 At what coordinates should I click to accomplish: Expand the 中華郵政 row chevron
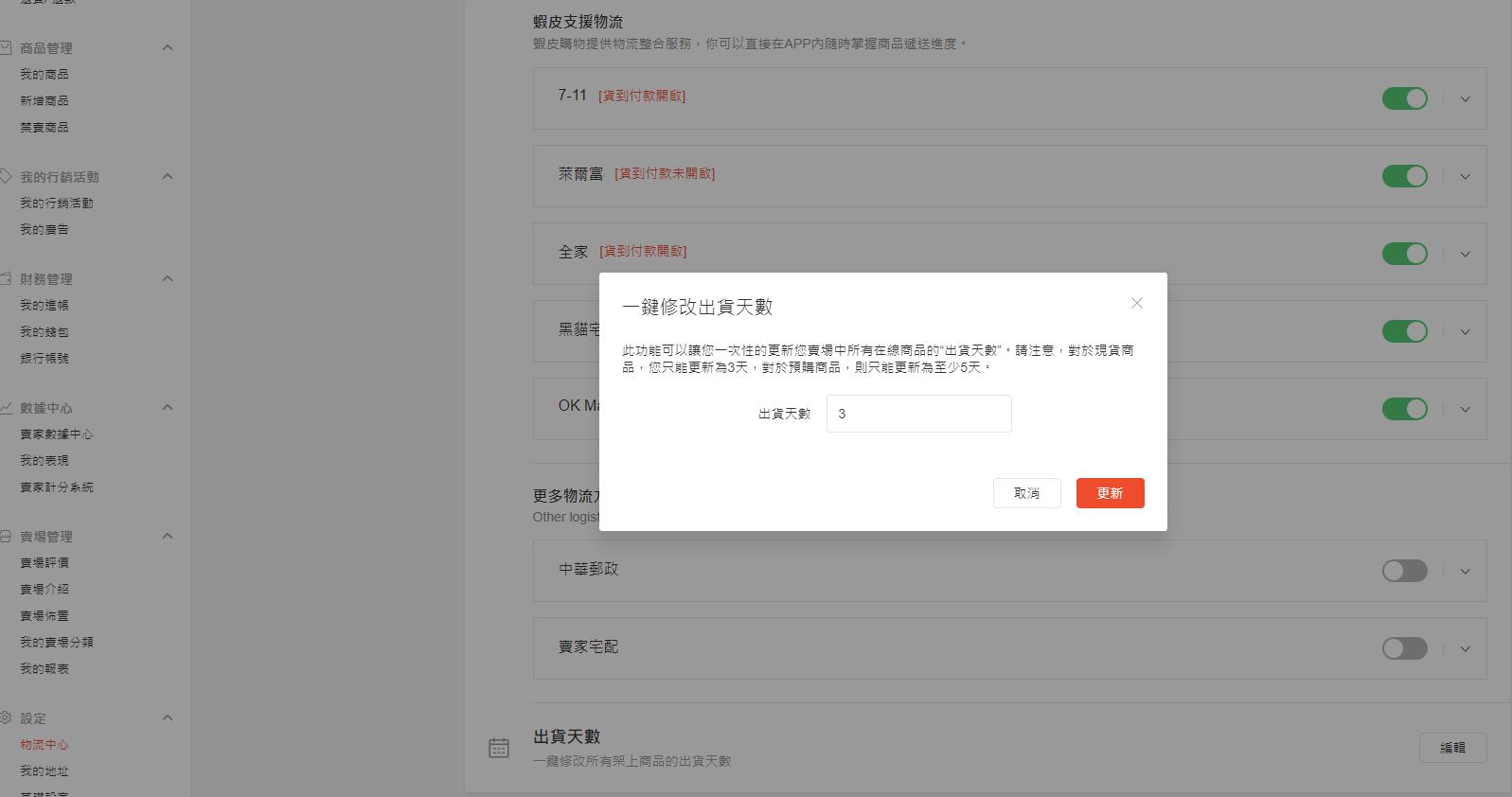(1465, 571)
